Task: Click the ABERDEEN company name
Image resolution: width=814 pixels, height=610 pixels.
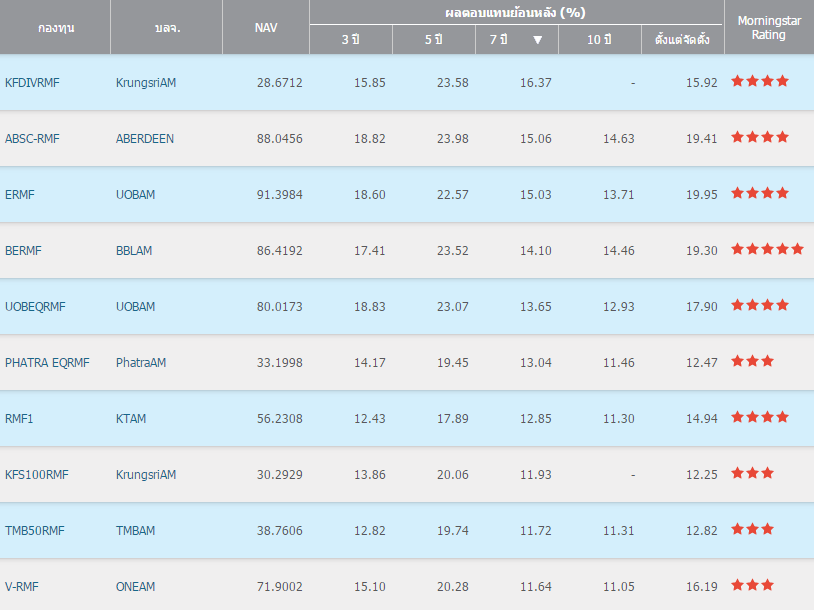Action: pos(144,138)
